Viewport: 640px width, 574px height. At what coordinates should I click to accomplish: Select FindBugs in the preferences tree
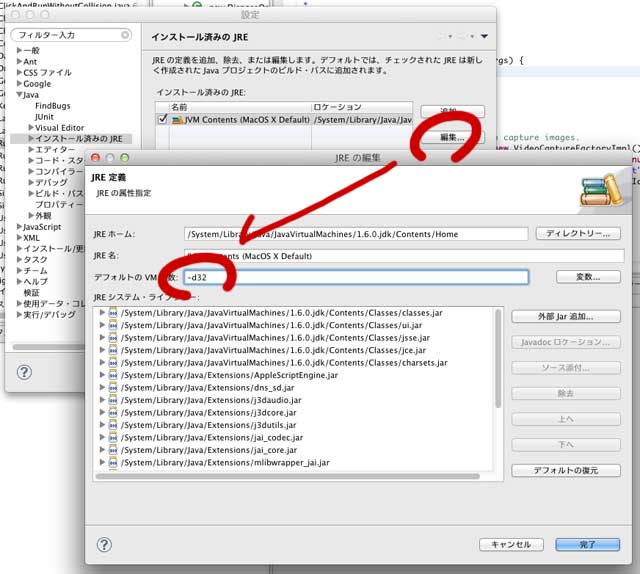(53, 106)
